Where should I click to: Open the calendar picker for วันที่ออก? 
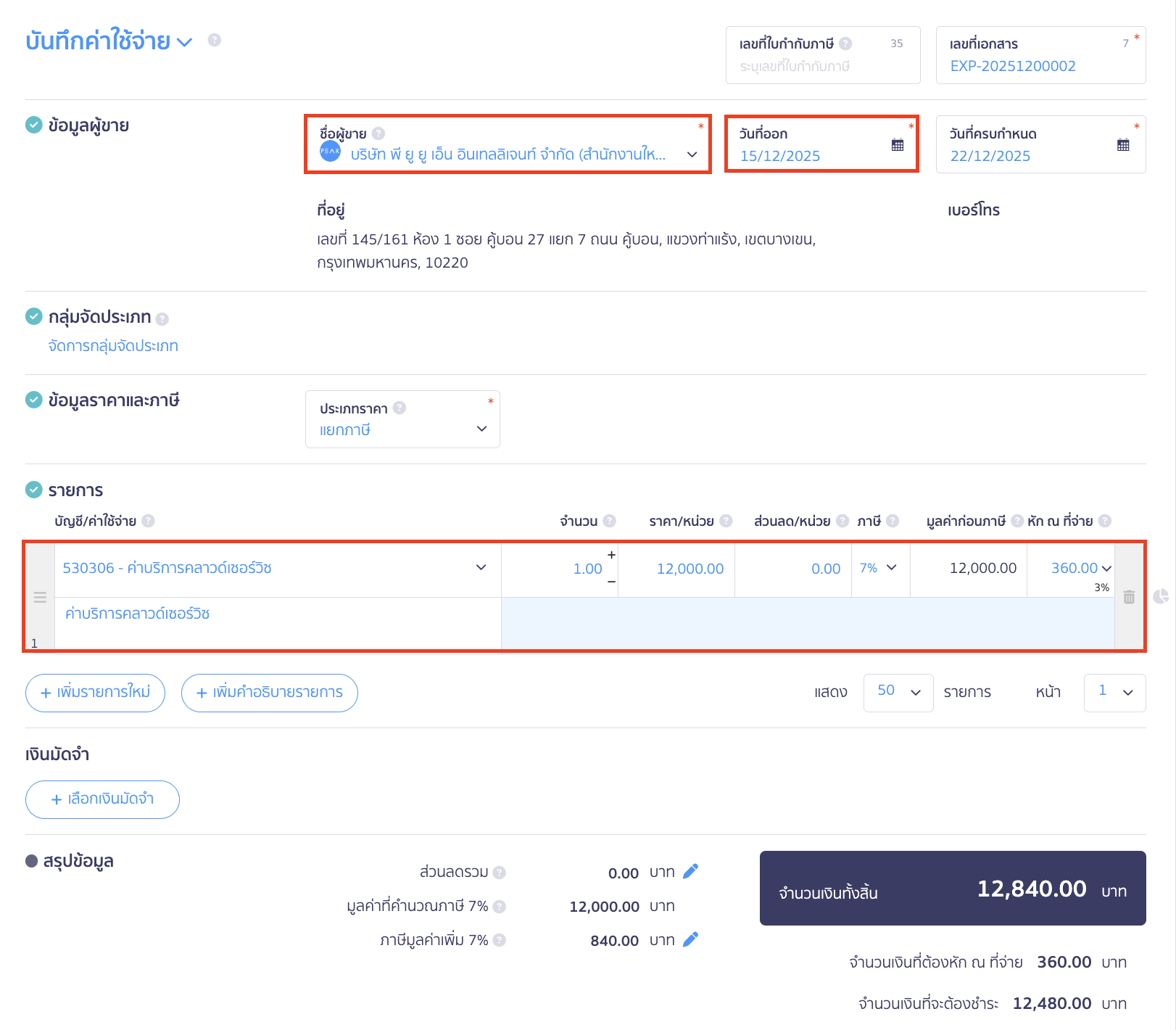[x=898, y=144]
